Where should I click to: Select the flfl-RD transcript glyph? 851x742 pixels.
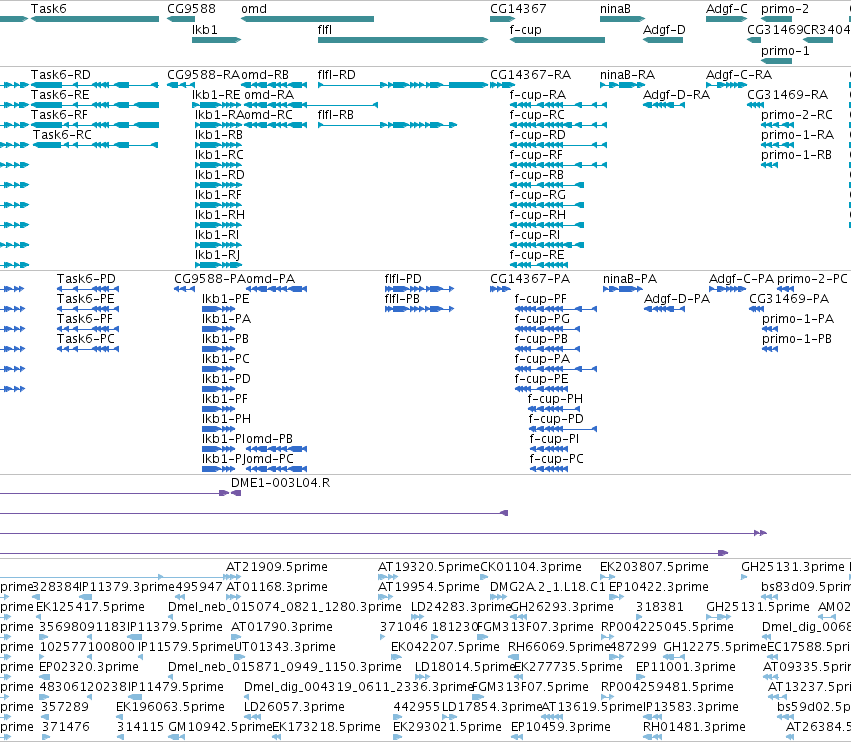tap(403, 85)
